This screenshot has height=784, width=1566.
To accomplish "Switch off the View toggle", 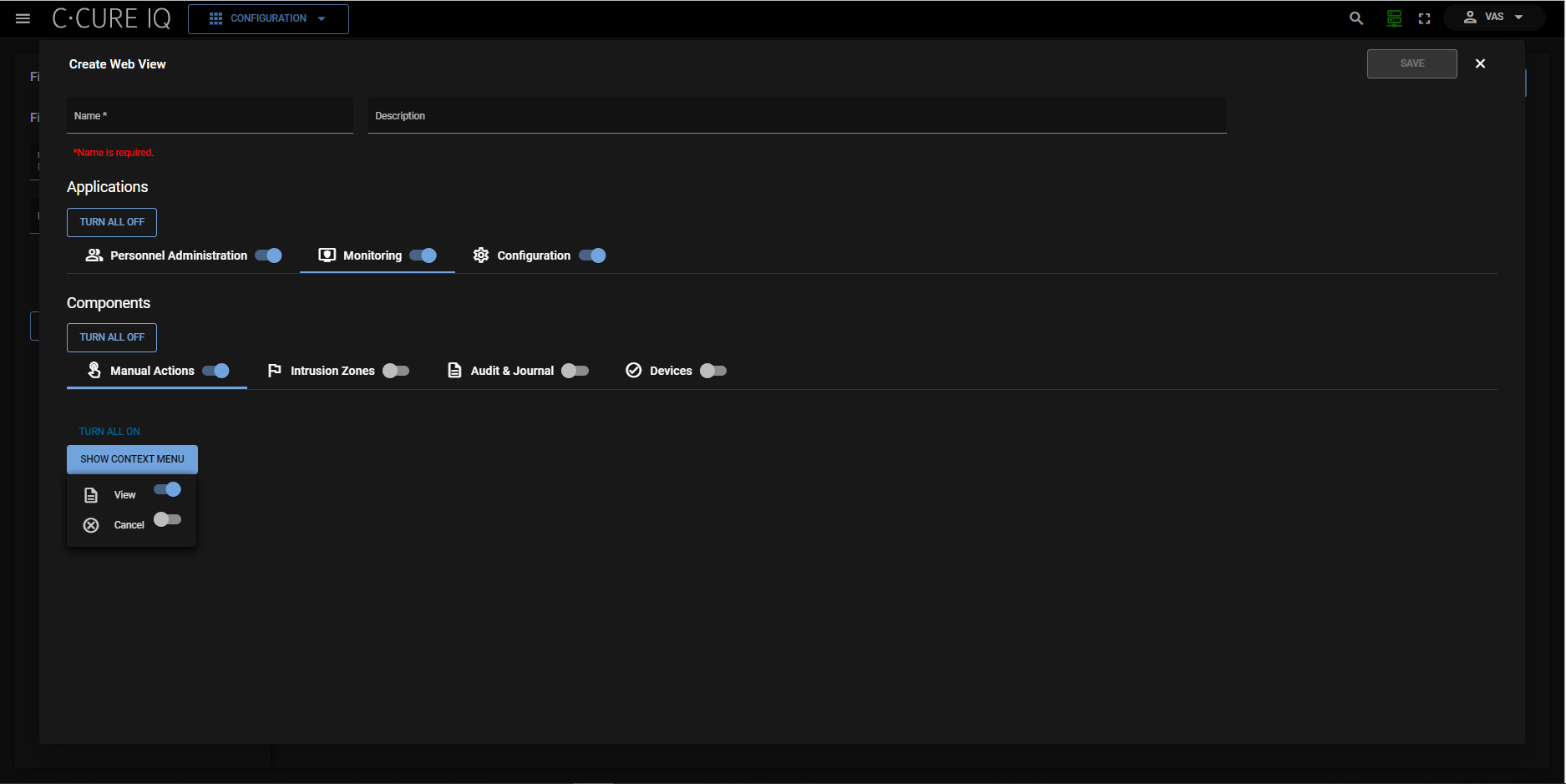I will click(x=168, y=490).
